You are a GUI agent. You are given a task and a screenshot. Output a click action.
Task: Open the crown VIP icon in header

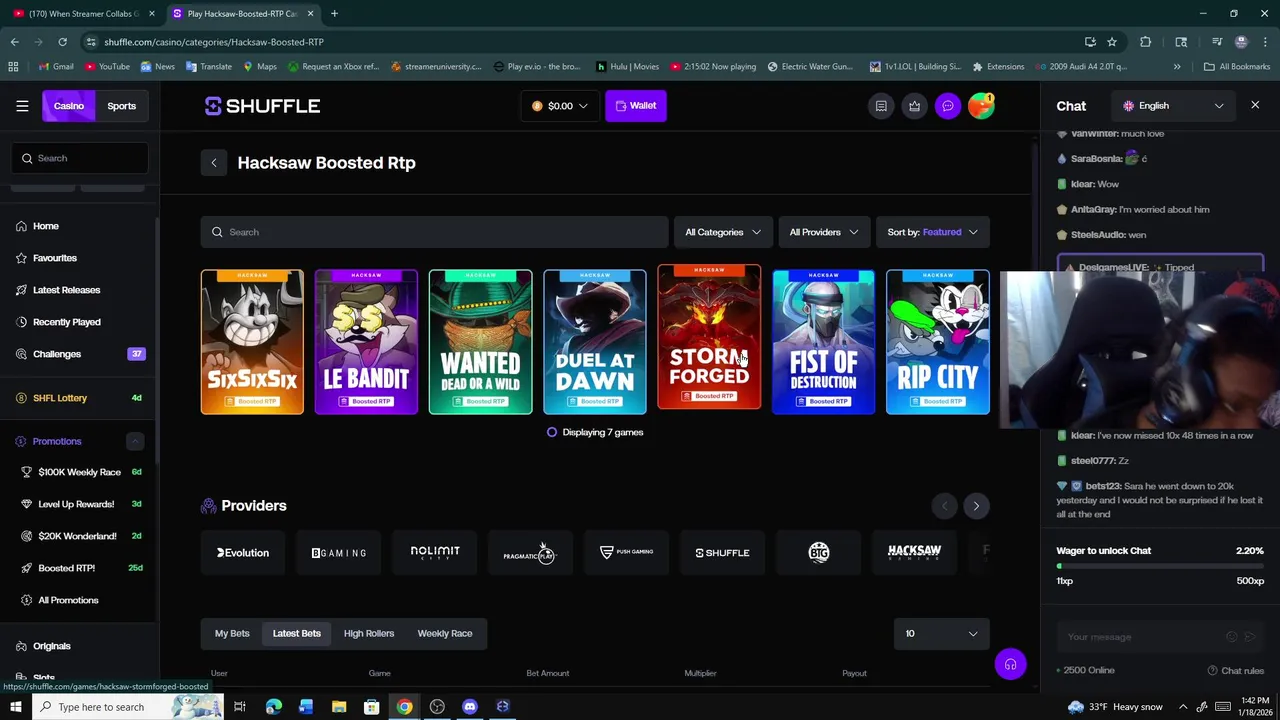914,106
